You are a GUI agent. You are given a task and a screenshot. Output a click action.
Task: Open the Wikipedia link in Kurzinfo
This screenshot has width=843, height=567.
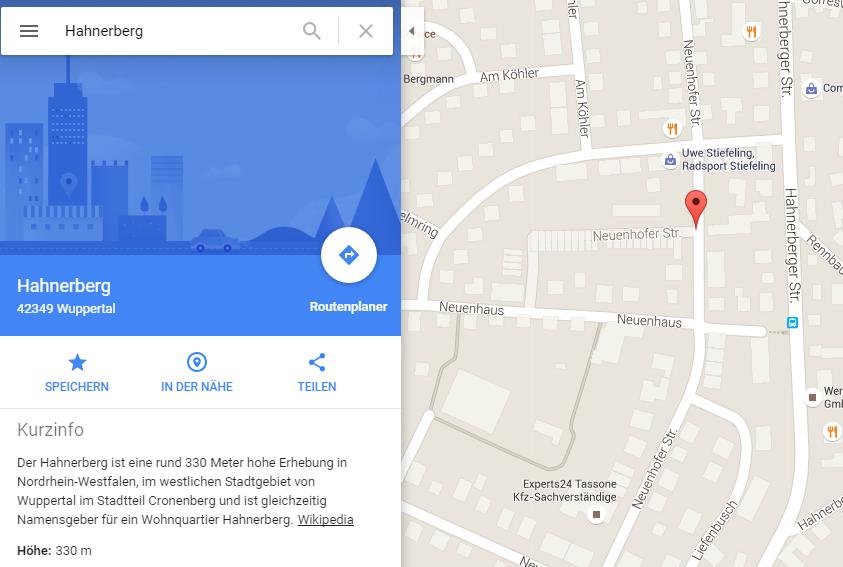[326, 520]
